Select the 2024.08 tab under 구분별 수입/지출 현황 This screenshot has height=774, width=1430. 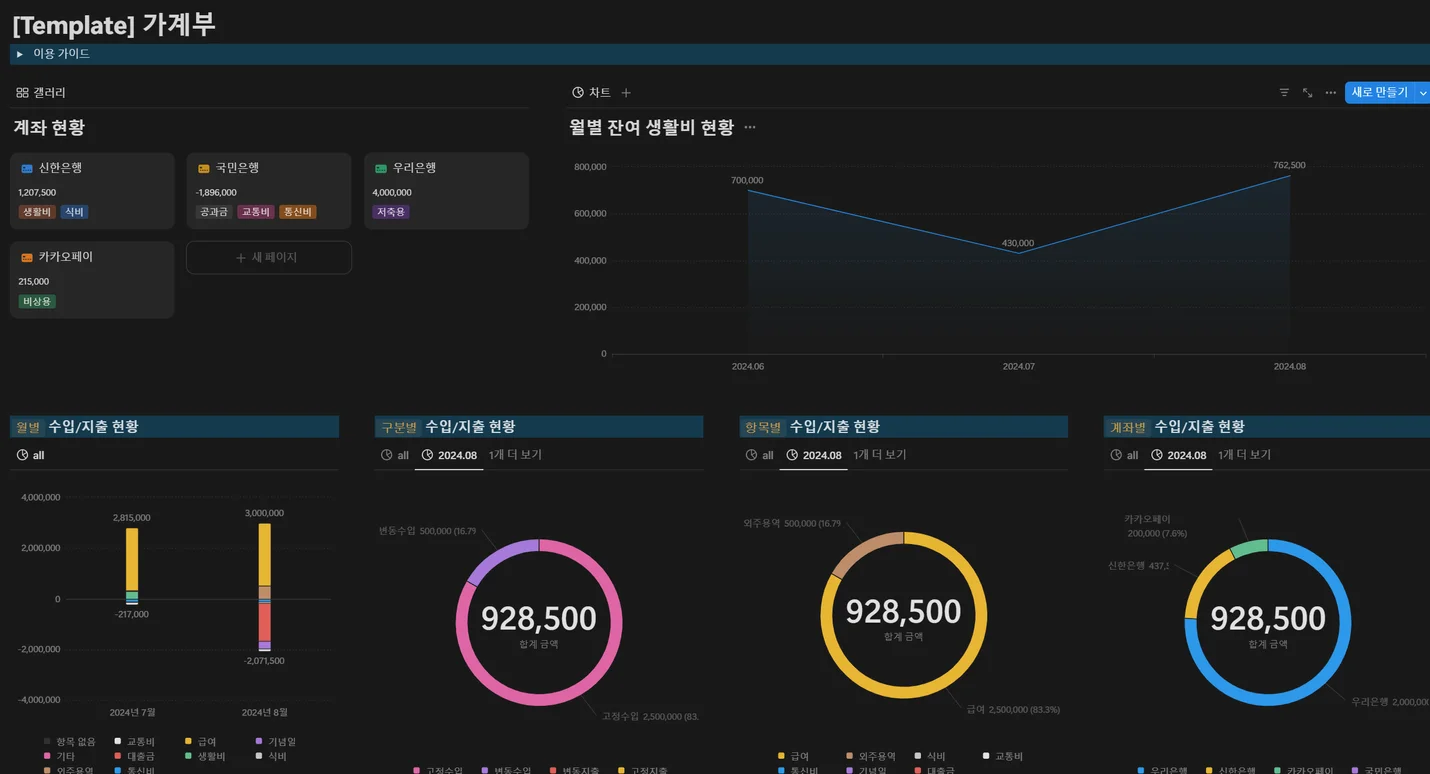[x=449, y=455]
